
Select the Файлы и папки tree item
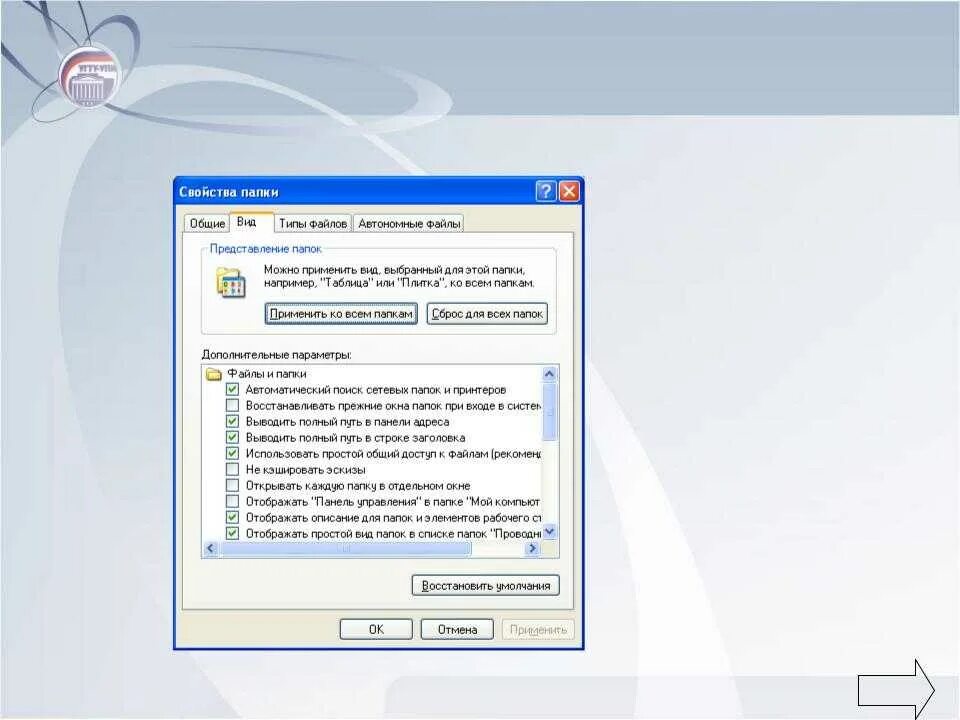[x=267, y=373]
